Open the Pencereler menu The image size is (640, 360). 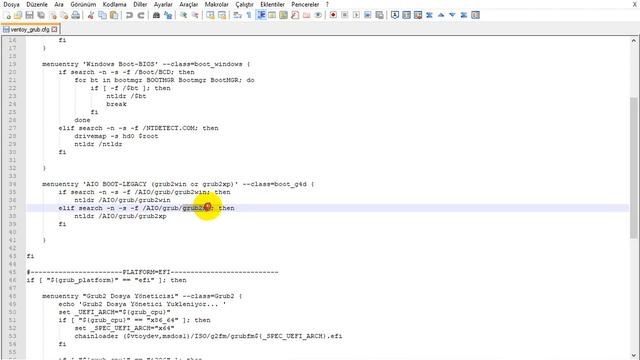305,4
